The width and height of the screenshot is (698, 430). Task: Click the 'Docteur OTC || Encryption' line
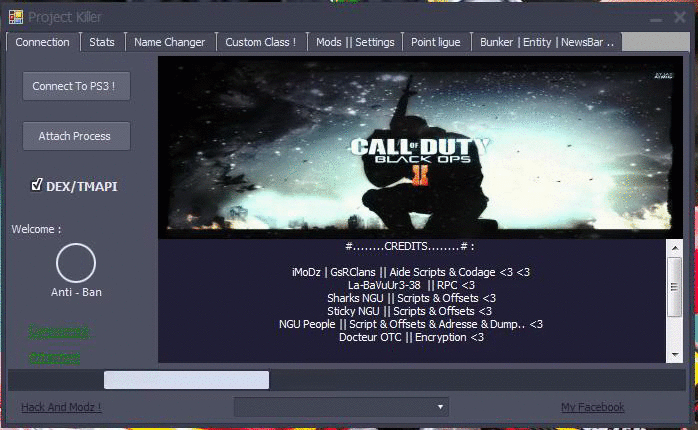coord(411,337)
